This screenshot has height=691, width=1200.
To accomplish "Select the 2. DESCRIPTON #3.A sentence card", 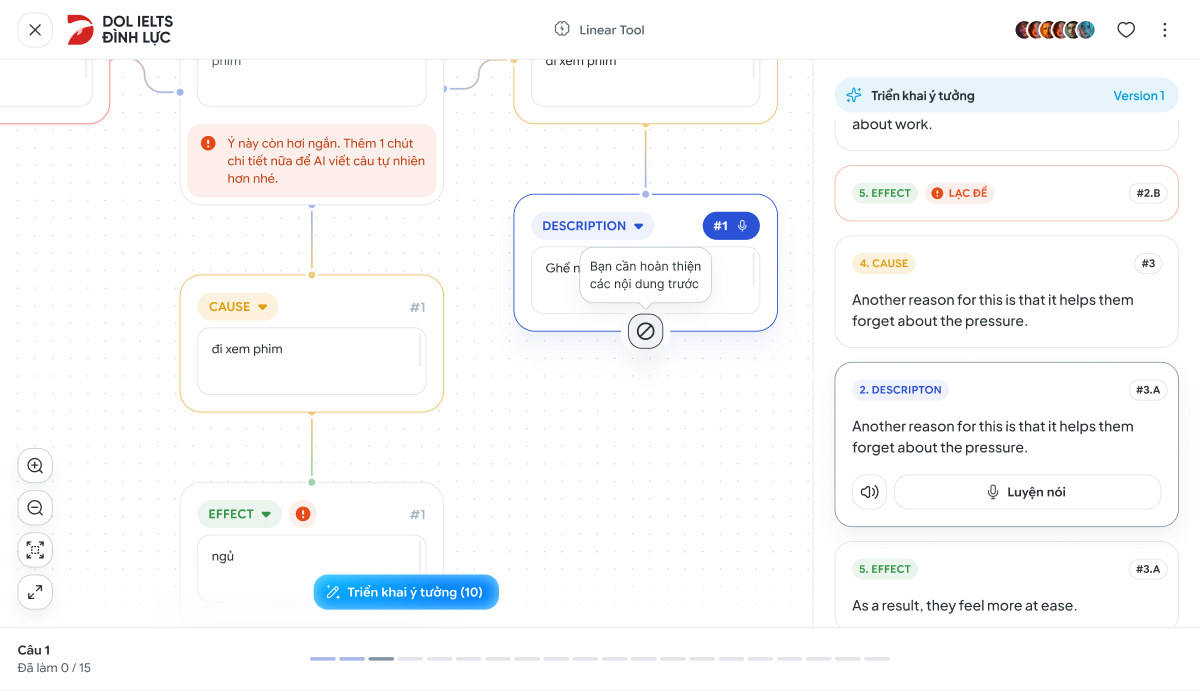I will coord(1007,444).
